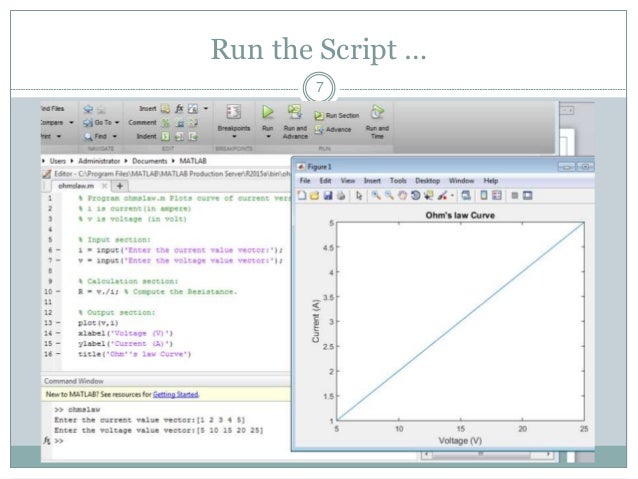Click the Insert Colorbar icon in Figure 1

[484, 196]
